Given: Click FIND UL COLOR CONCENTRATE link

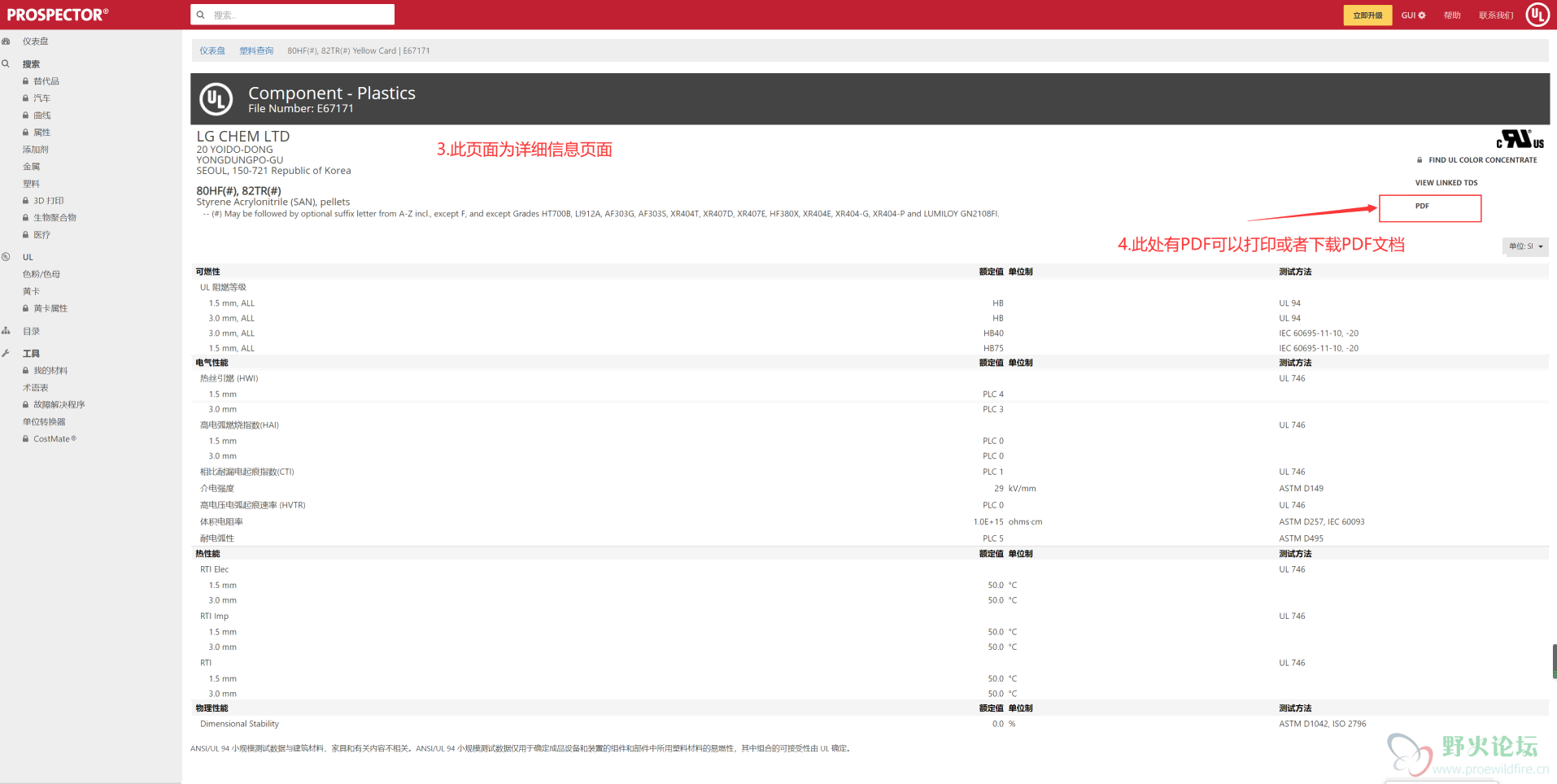Looking at the screenshot, I should (1483, 160).
